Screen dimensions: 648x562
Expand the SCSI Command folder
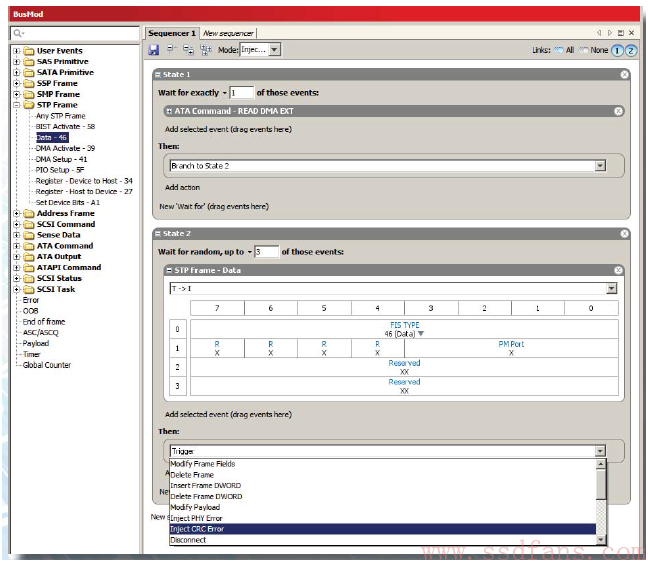(x=17, y=224)
